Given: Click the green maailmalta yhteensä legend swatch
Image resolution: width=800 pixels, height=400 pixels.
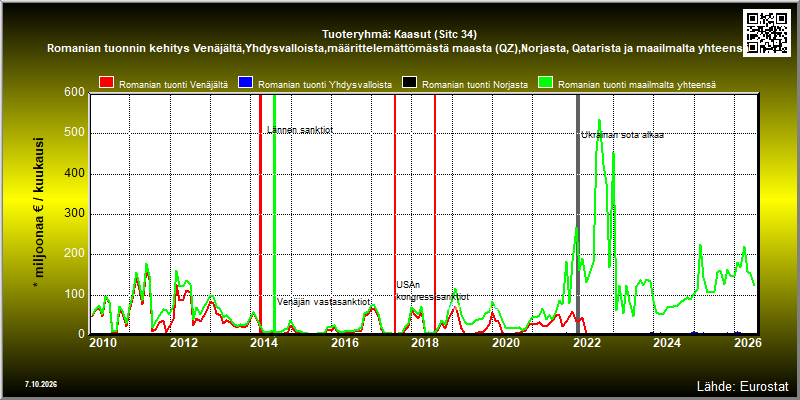Looking at the screenshot, I should coord(545,83).
